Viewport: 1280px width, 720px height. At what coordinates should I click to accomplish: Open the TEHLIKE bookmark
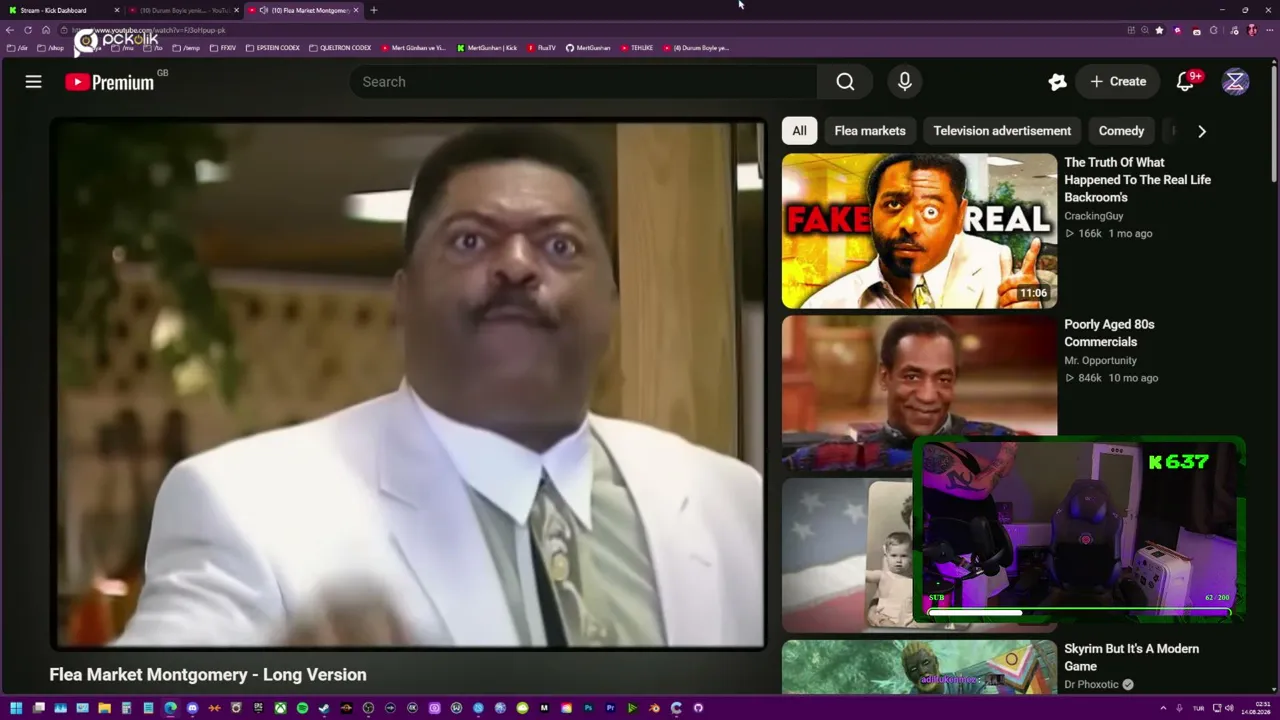(x=636, y=48)
